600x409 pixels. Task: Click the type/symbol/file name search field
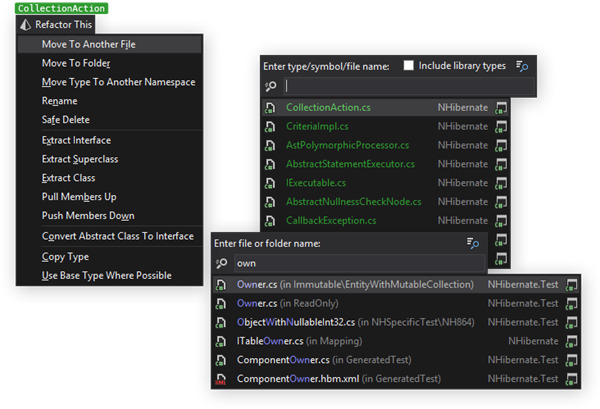click(395, 86)
